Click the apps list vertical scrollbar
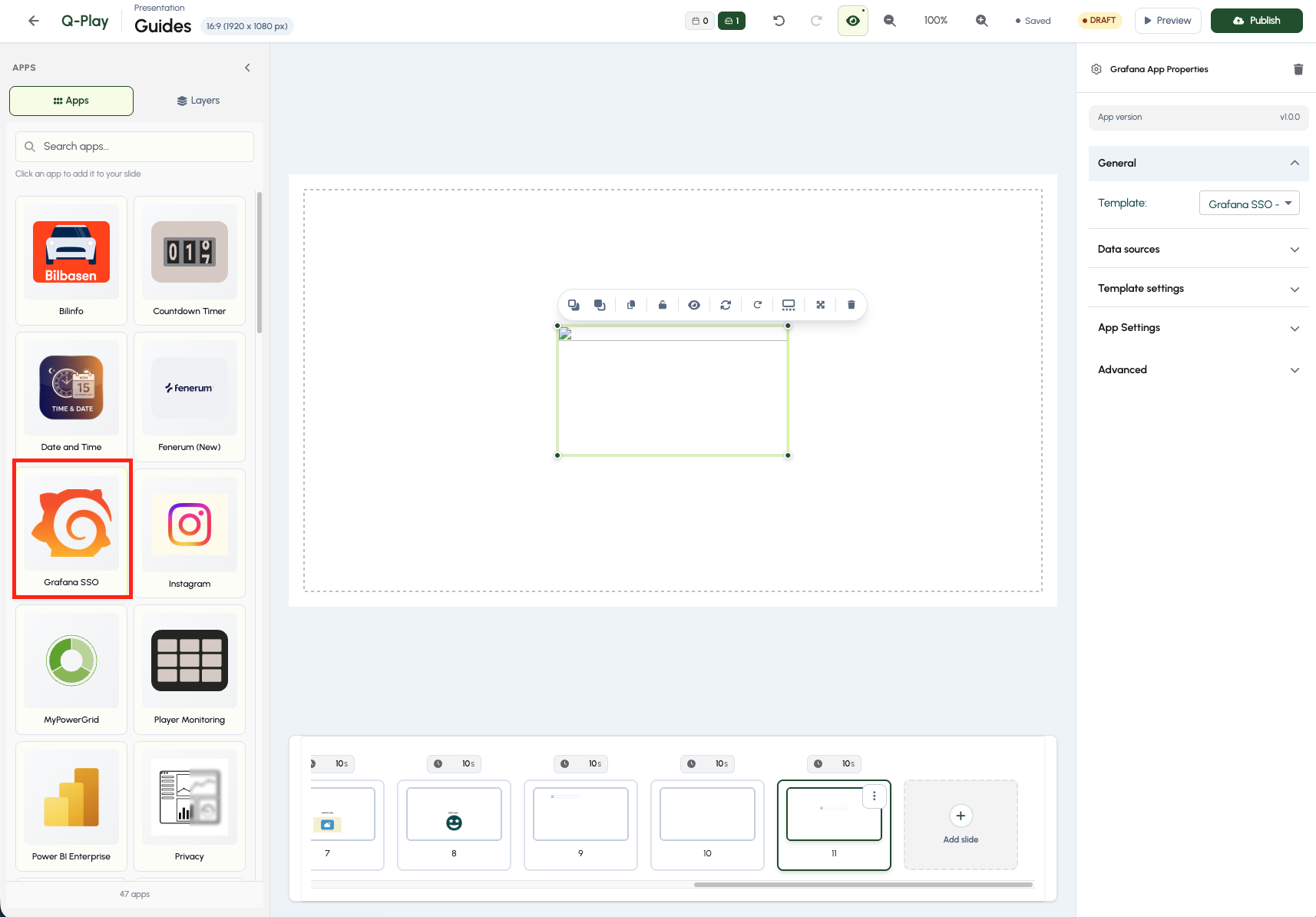This screenshot has width=1316, height=917. coord(260,262)
